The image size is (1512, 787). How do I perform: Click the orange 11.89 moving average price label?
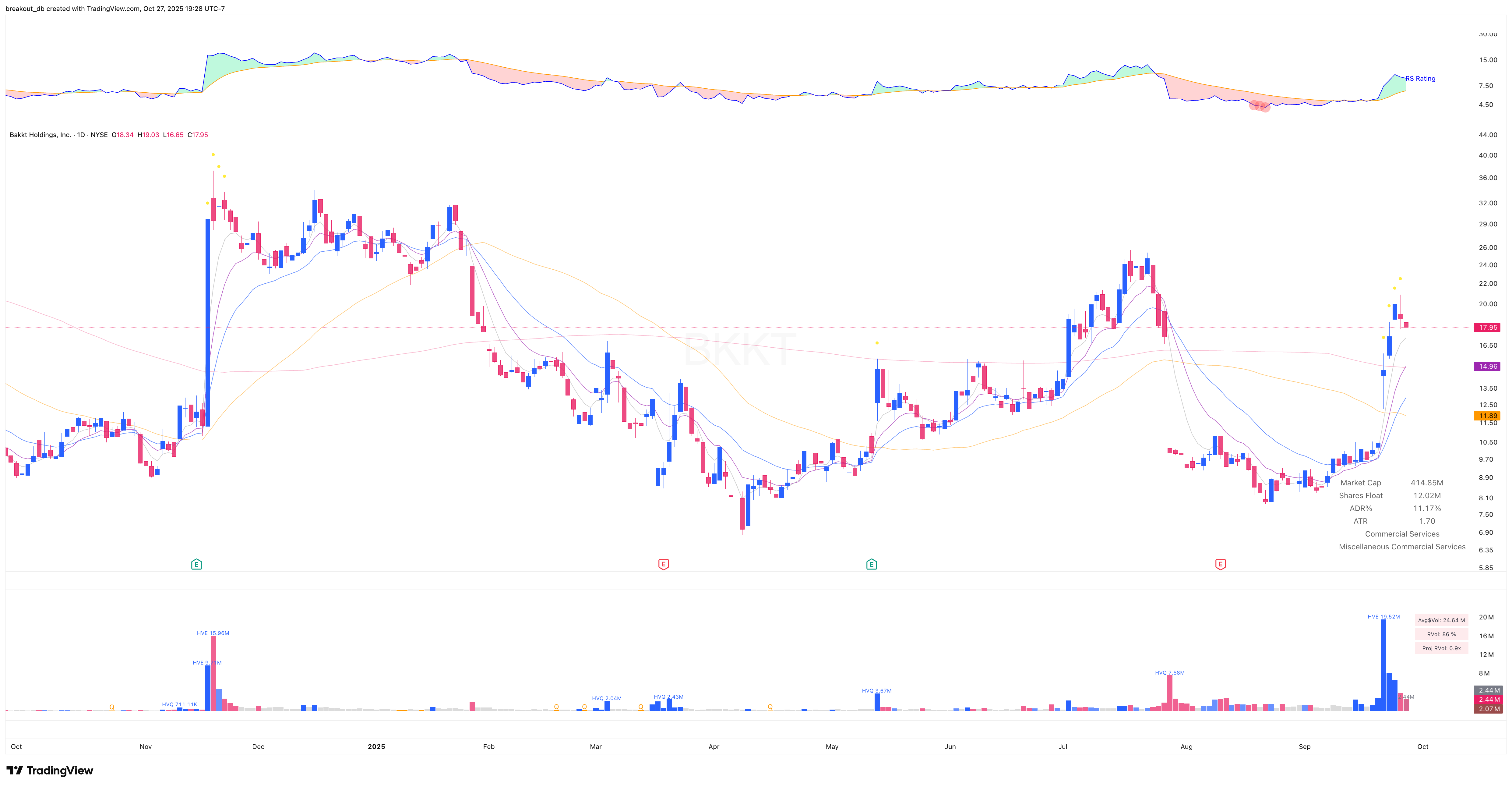[1487, 415]
